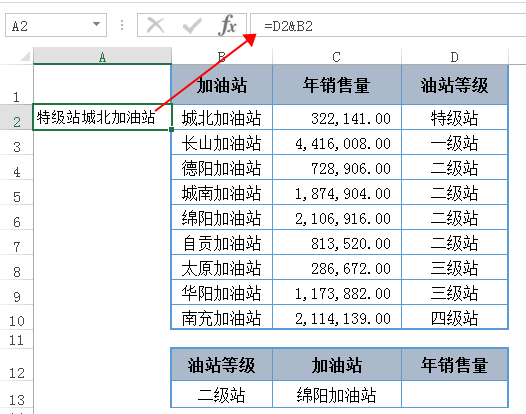Click the Enter checkmark formula button
This screenshot has width=526, height=414.
point(192,25)
